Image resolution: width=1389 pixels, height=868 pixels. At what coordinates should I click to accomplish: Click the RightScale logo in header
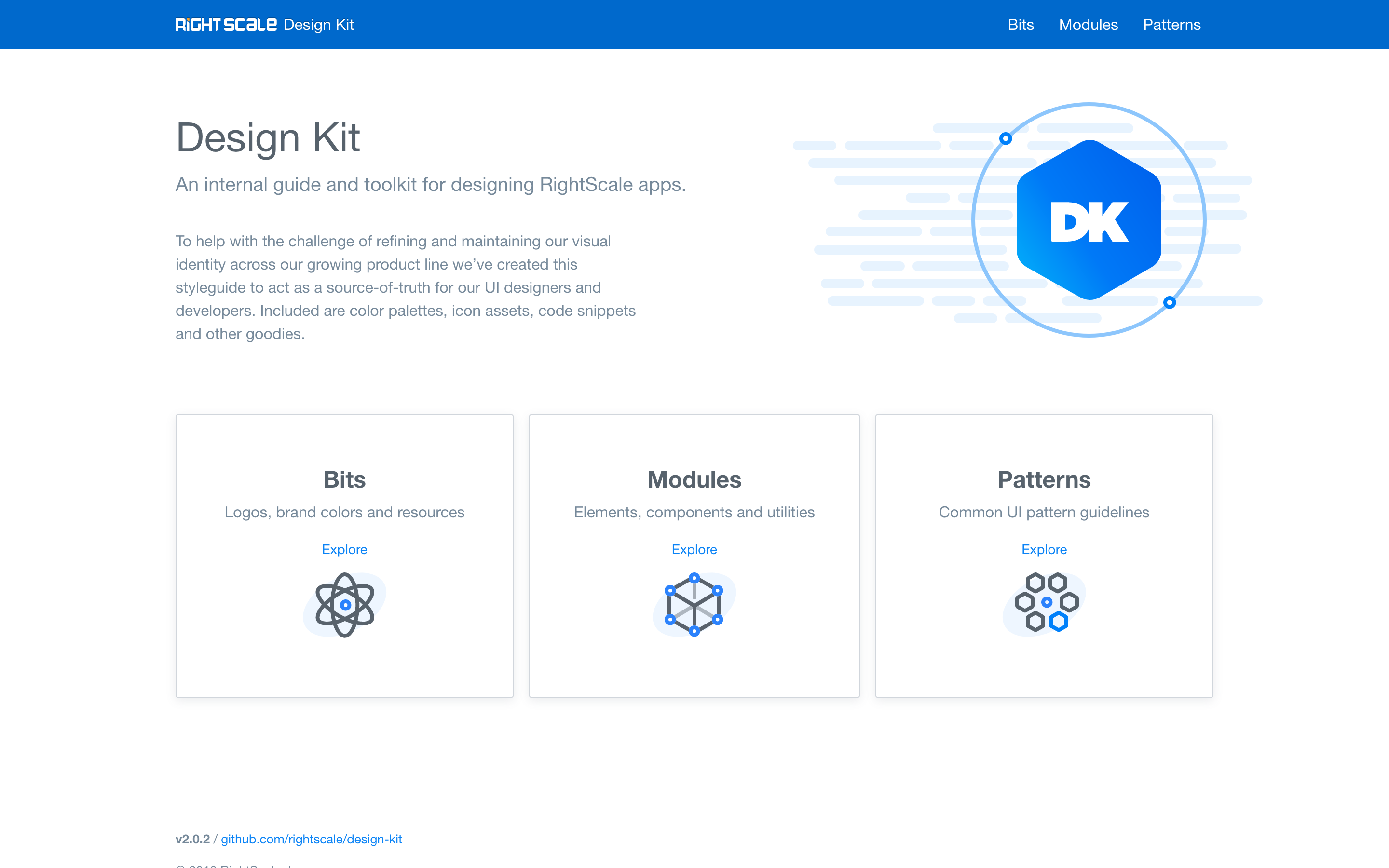pyautogui.click(x=226, y=25)
